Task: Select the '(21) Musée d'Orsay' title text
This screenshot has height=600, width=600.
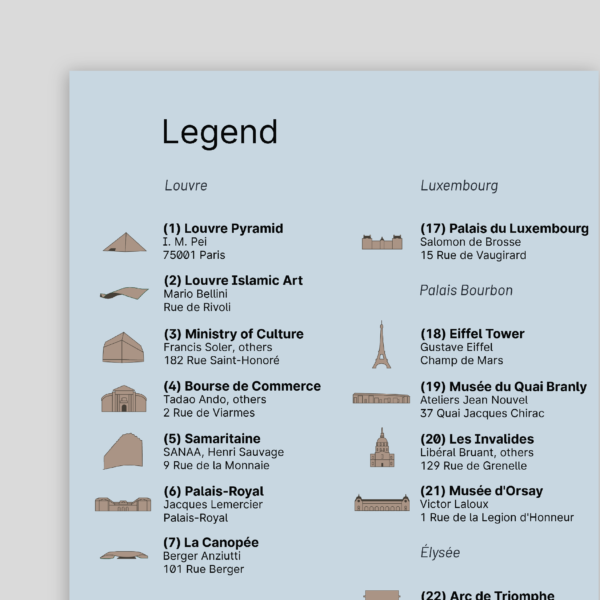Action: pos(481,491)
